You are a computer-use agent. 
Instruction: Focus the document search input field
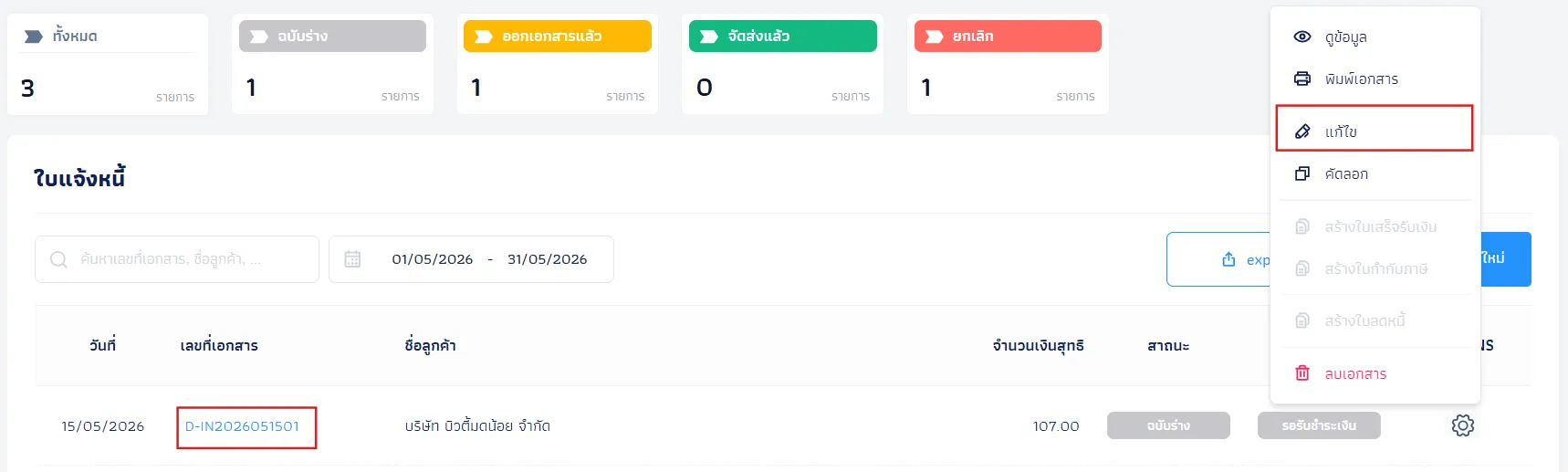177,259
